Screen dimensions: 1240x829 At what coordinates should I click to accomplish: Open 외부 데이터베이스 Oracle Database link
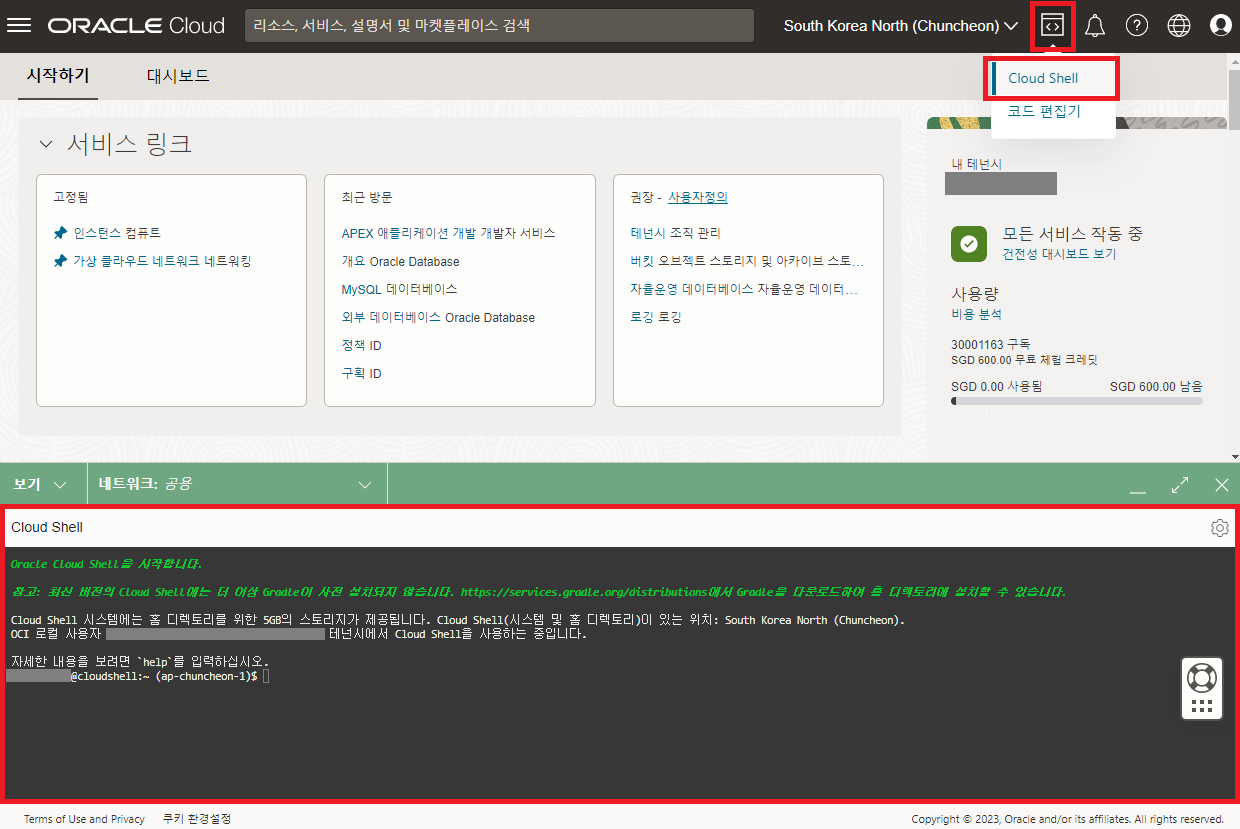[x=438, y=317]
